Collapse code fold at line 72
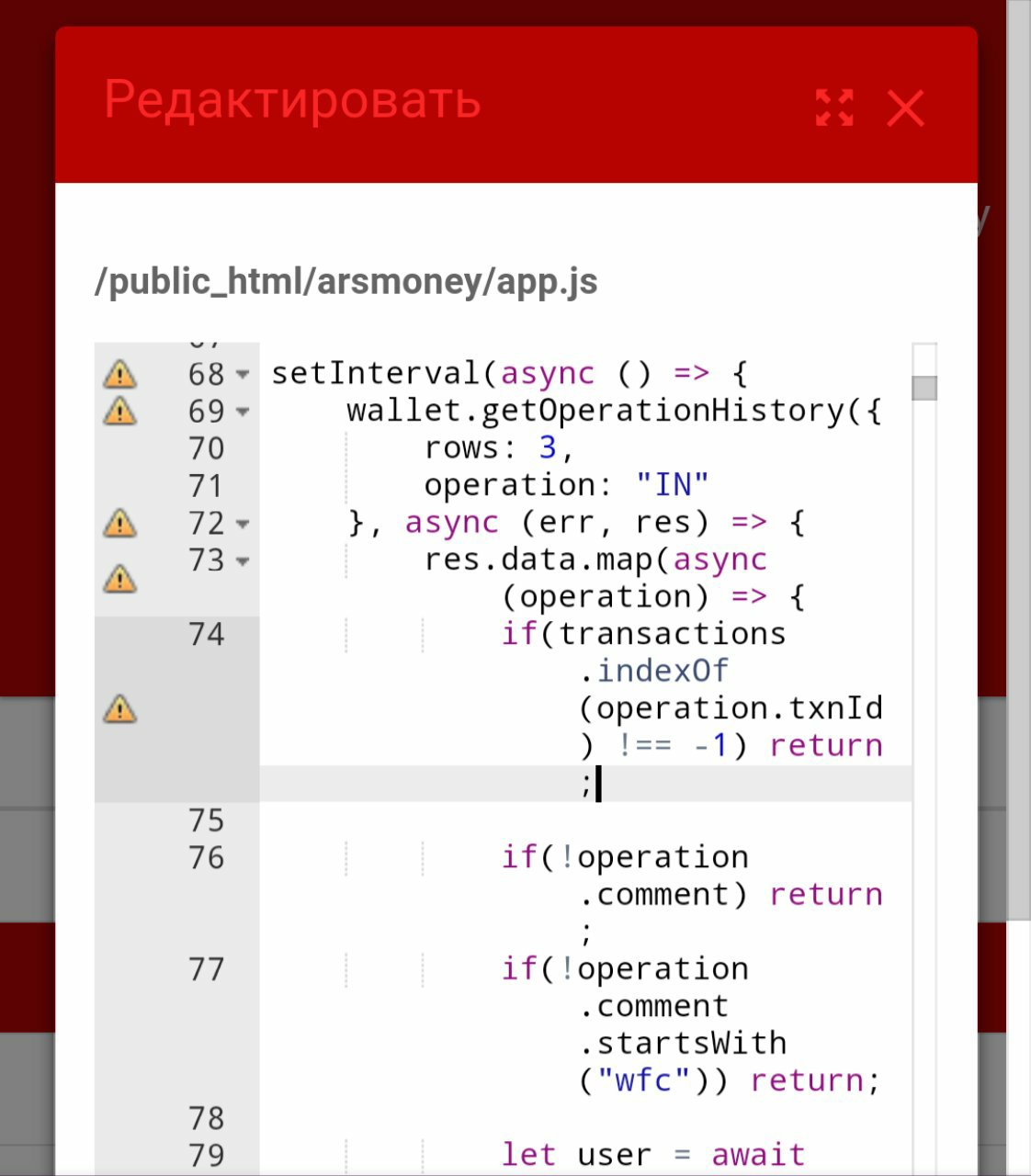Viewport: 1031px width, 1176px height. pos(243,524)
